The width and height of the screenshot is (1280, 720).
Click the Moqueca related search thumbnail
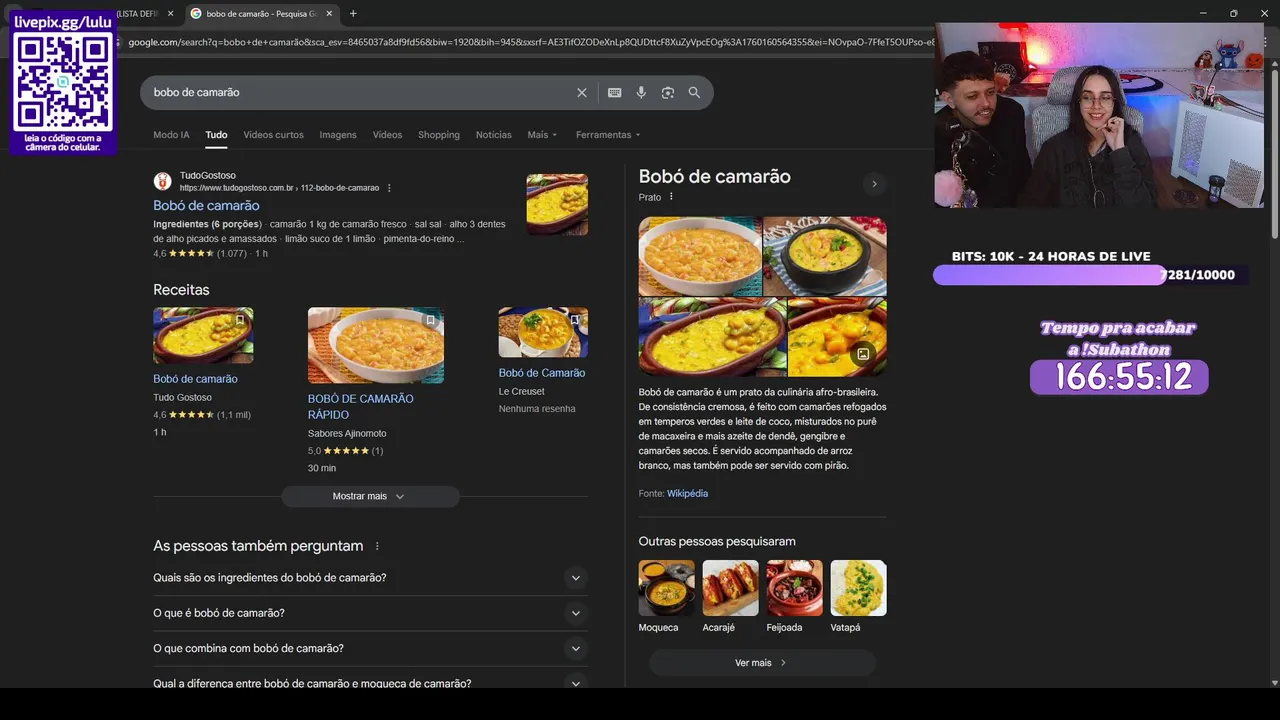point(666,588)
